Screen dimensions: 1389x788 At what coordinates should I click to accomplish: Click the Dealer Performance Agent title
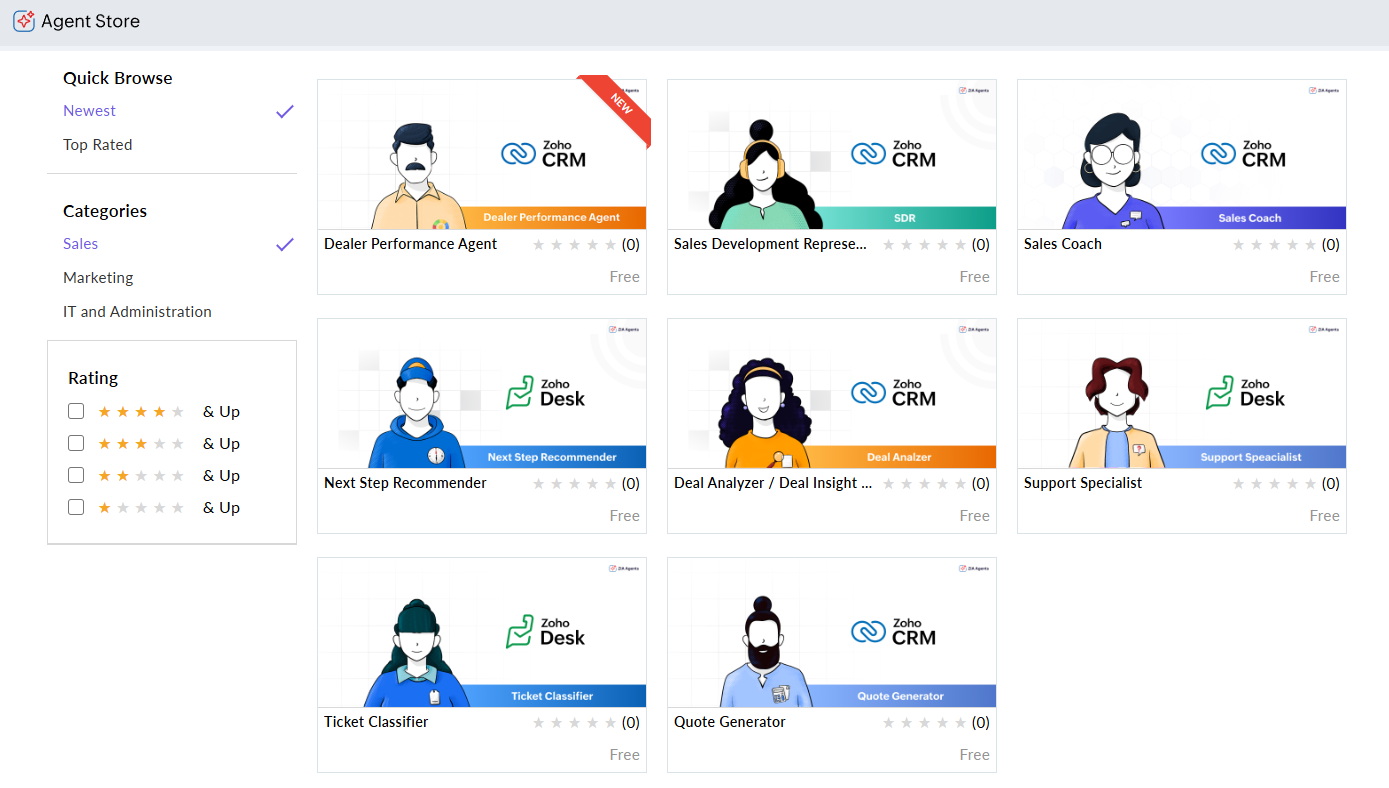click(x=410, y=244)
